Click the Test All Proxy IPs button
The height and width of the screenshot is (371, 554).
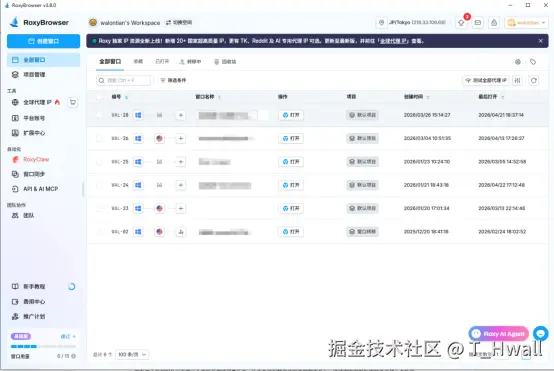point(486,80)
